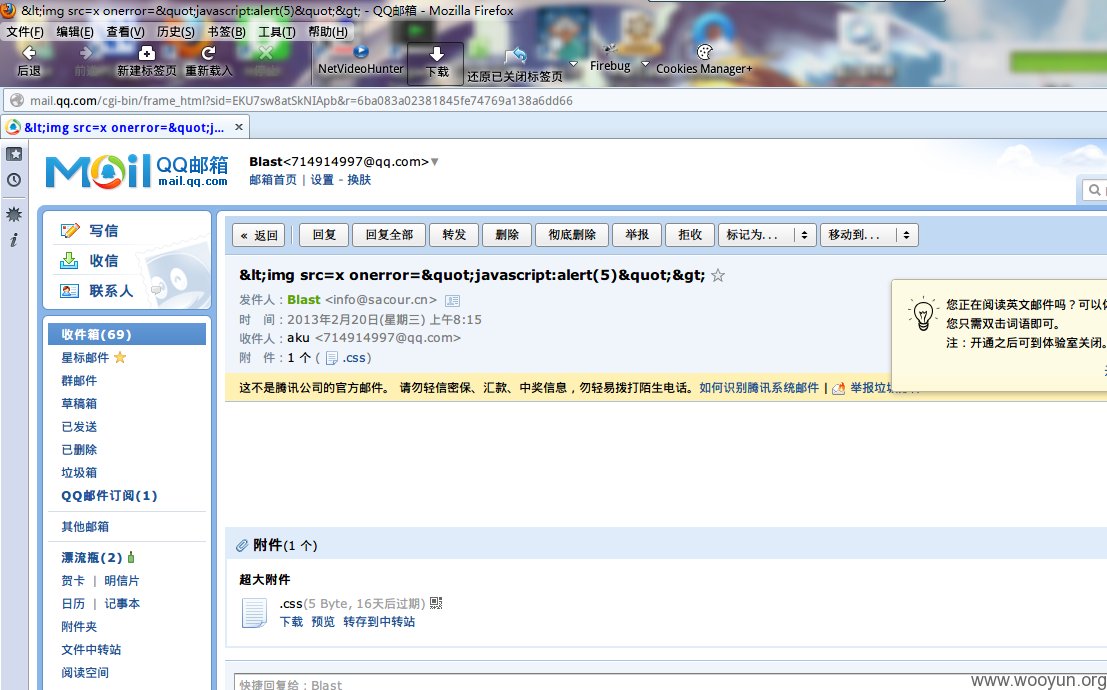Open sender contact card icon
1107x690 pixels.
(x=453, y=300)
